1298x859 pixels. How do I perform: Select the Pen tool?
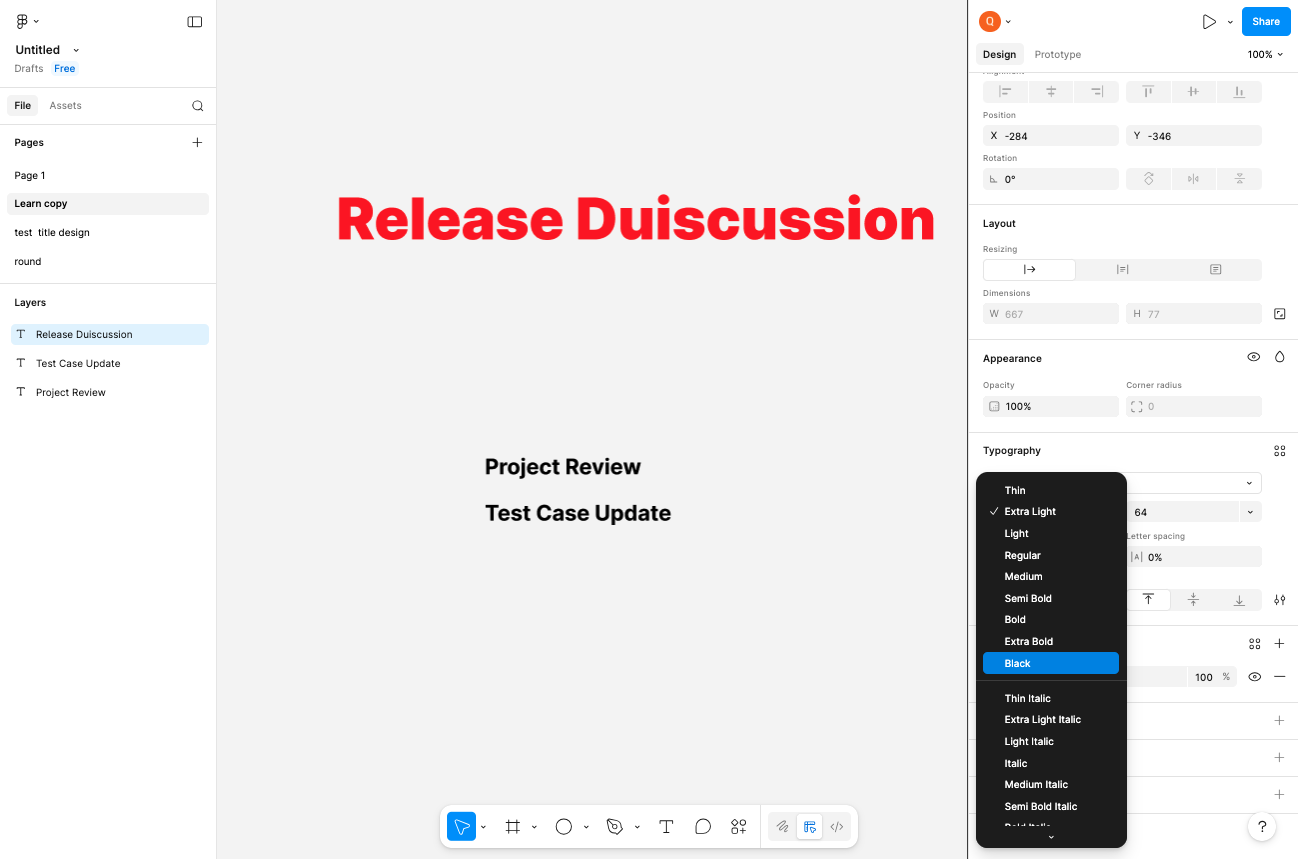click(x=615, y=827)
